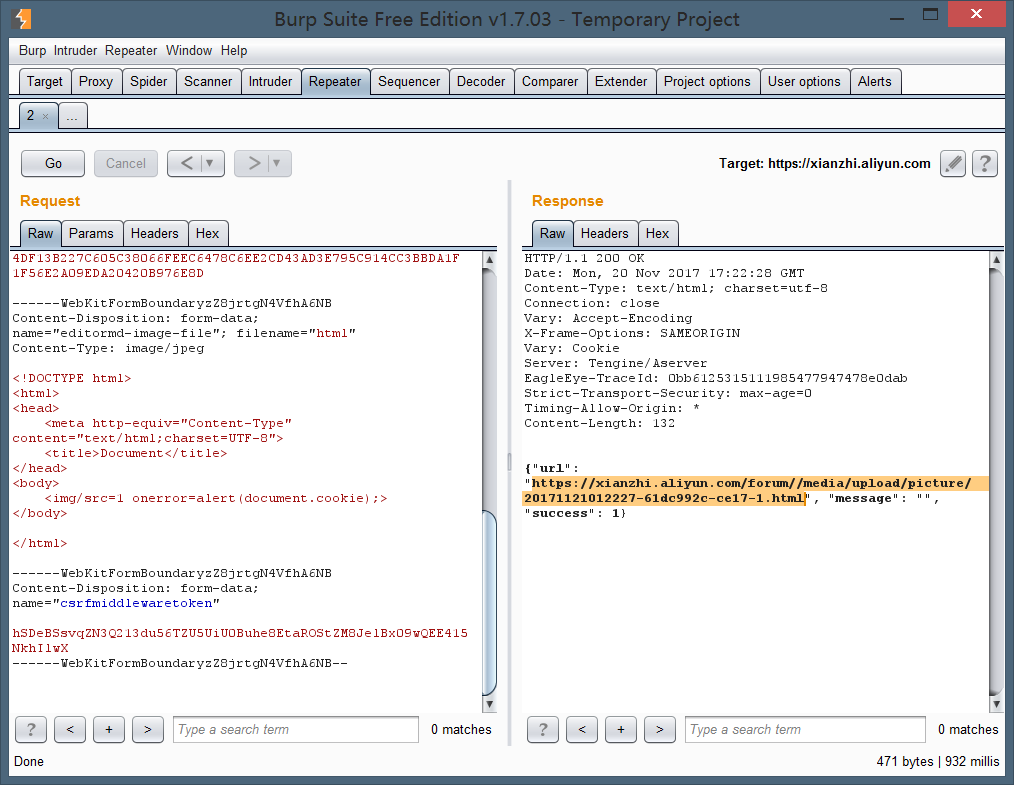Screen dimensions: 1014x785
Task: Open the Alerts tab
Action: [874, 81]
